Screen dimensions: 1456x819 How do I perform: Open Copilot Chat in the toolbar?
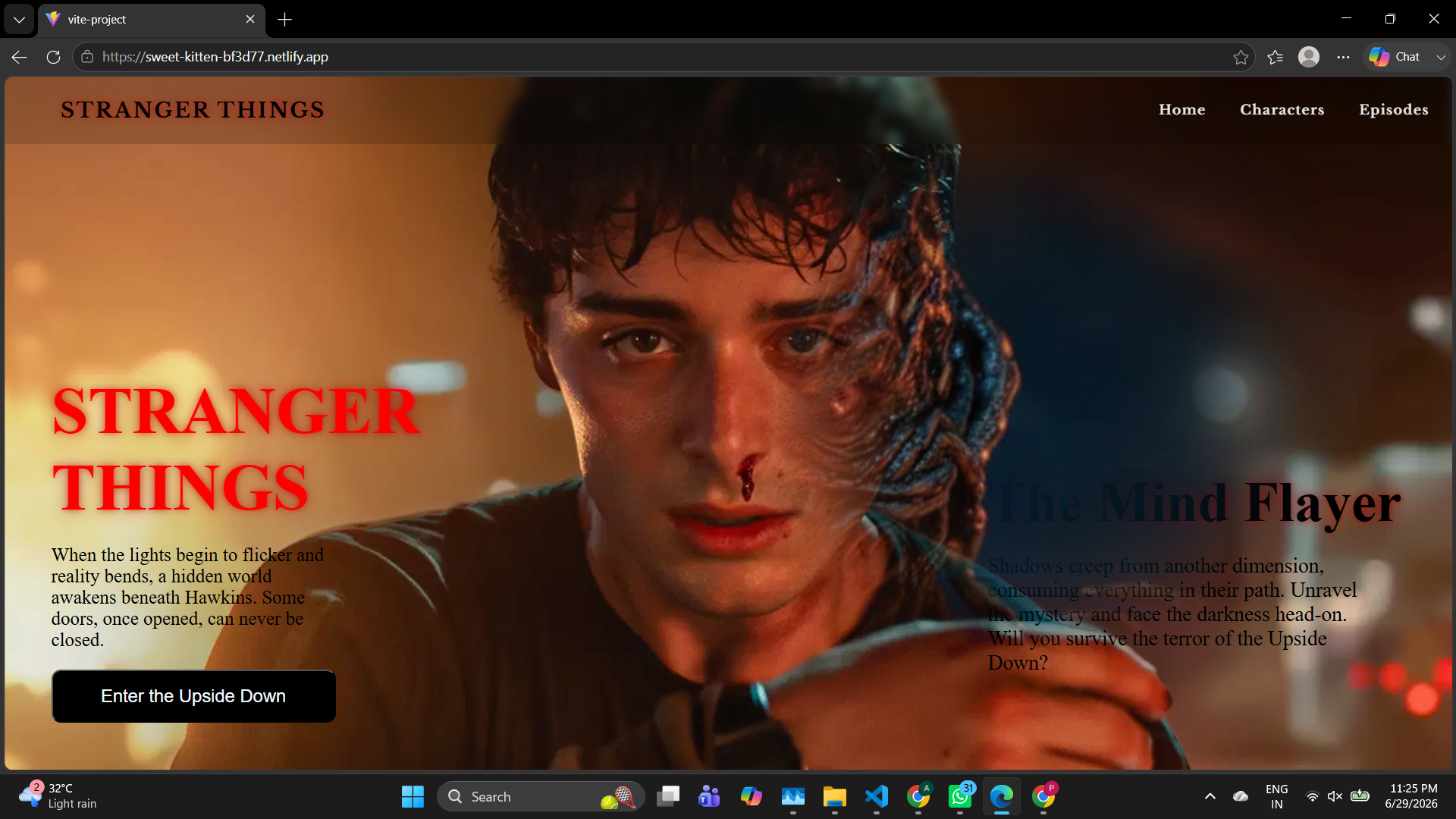(1395, 57)
